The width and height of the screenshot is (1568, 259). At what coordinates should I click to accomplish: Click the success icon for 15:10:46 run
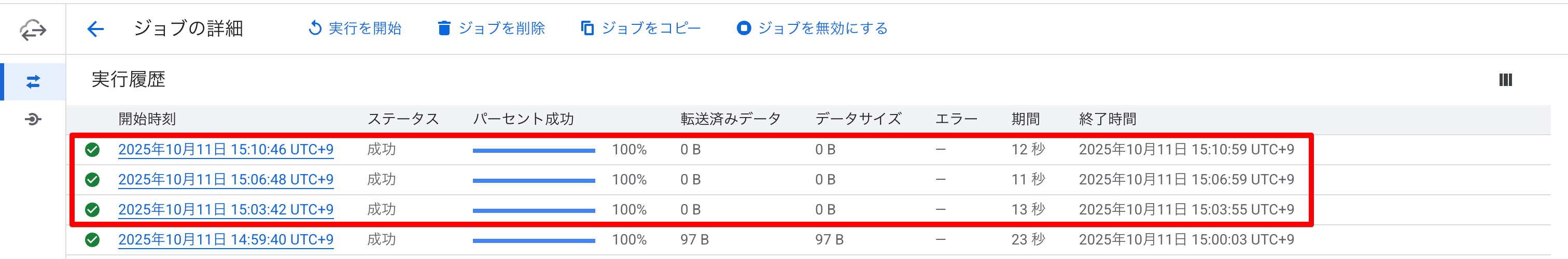(x=92, y=150)
